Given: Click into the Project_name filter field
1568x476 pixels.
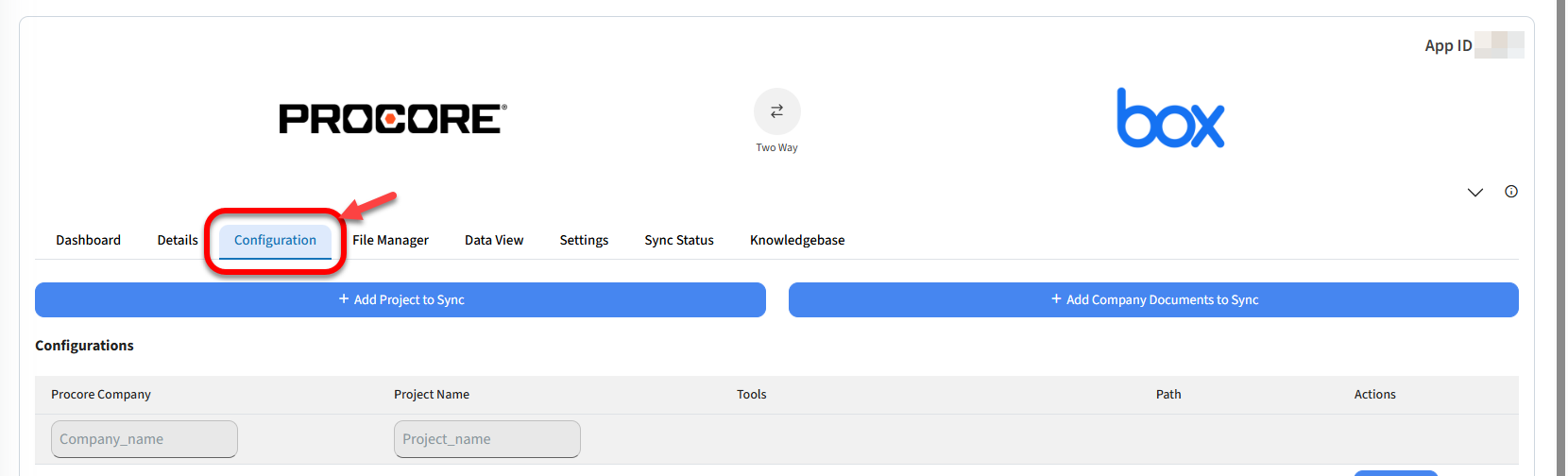Looking at the screenshot, I should tap(486, 439).
